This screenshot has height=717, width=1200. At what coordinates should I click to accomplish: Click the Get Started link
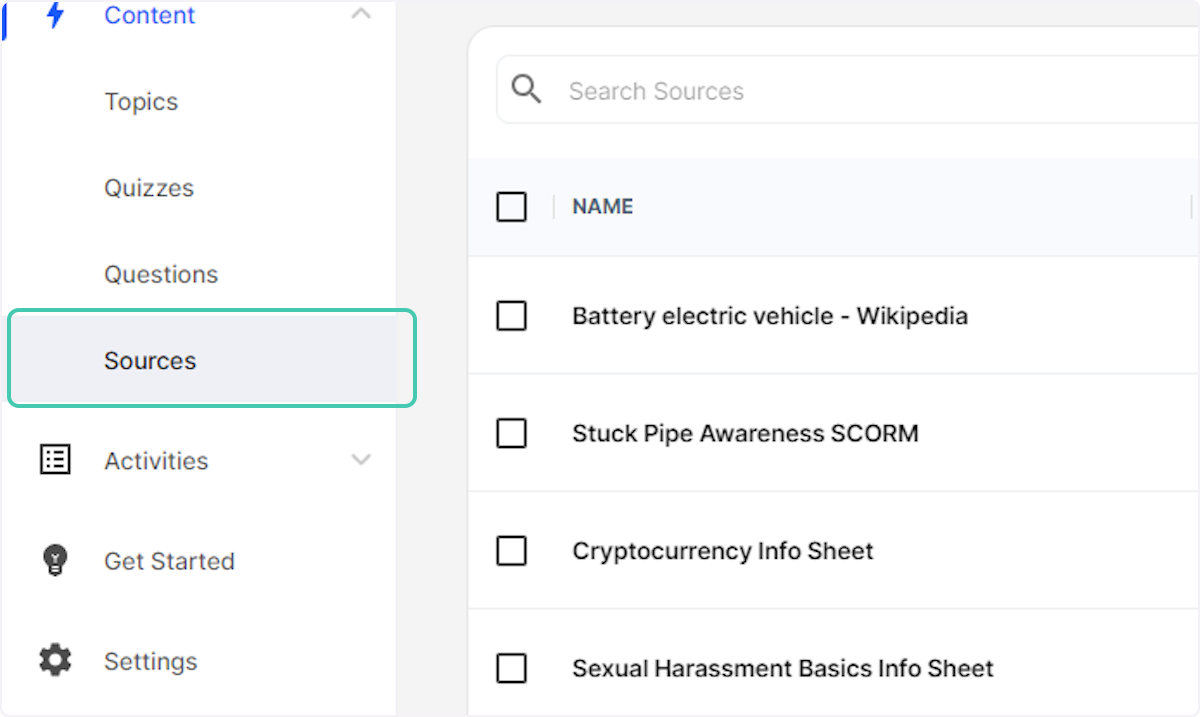tap(169, 561)
